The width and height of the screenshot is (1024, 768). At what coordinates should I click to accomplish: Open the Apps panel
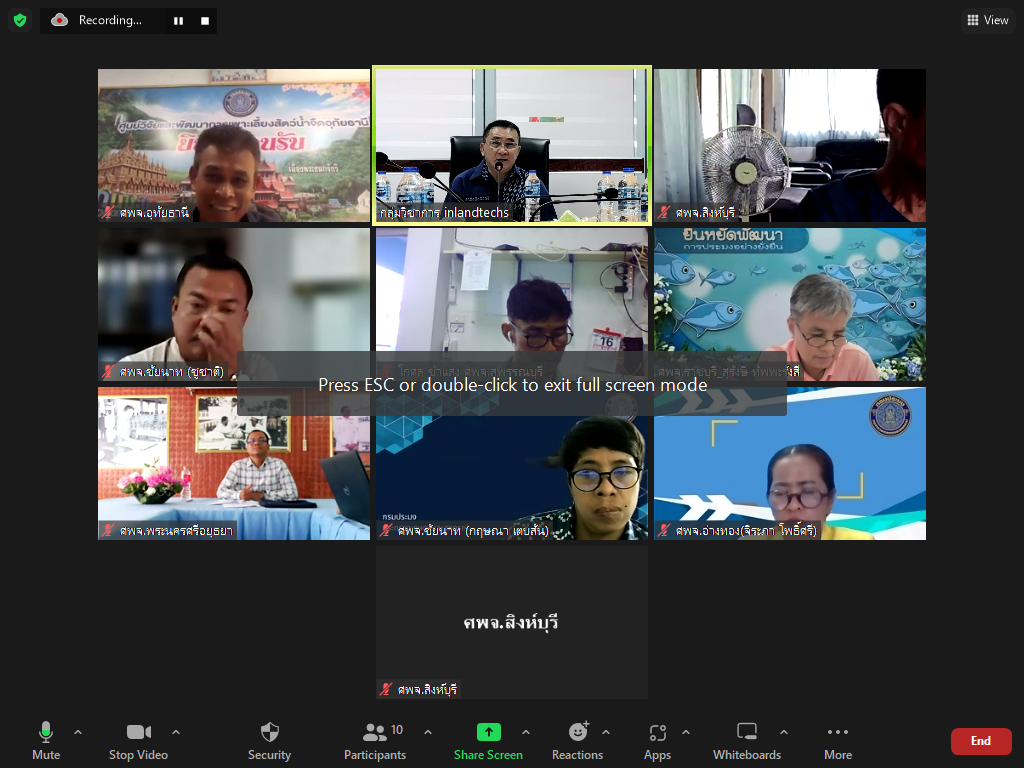click(658, 741)
